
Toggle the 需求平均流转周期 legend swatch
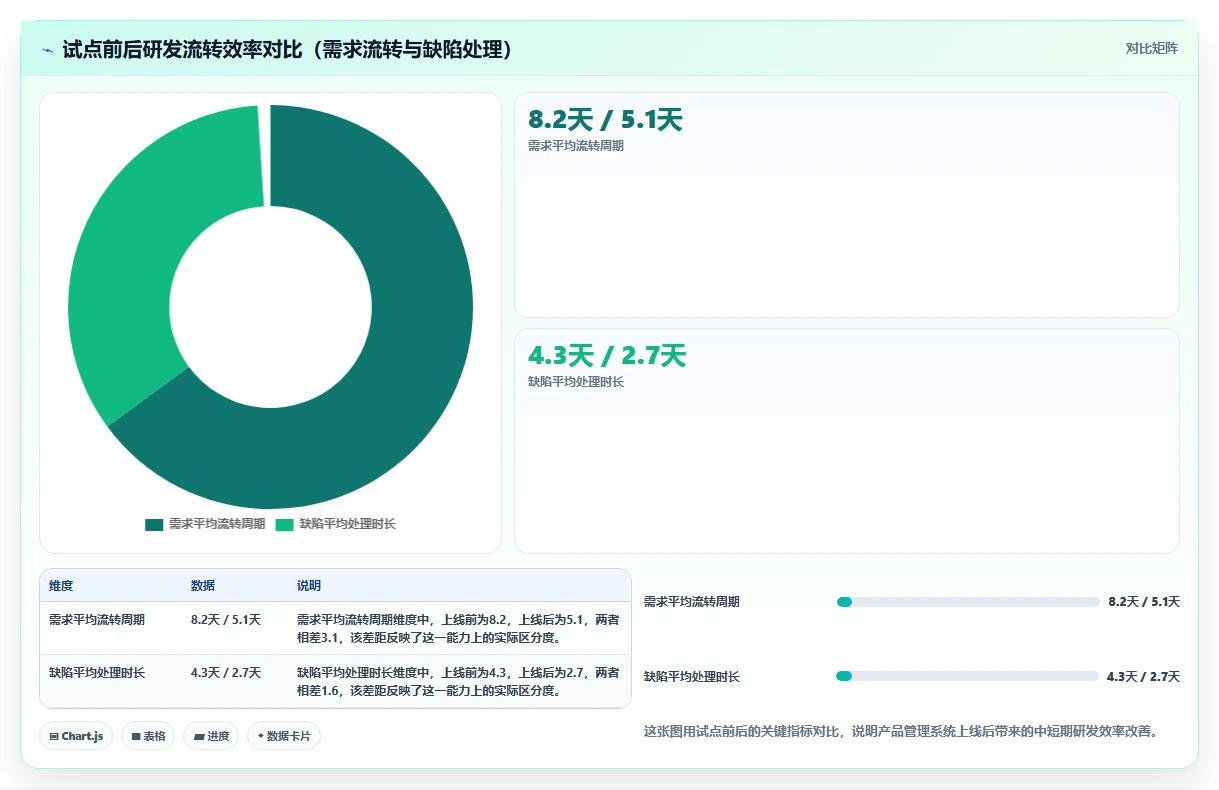pyautogui.click(x=154, y=524)
